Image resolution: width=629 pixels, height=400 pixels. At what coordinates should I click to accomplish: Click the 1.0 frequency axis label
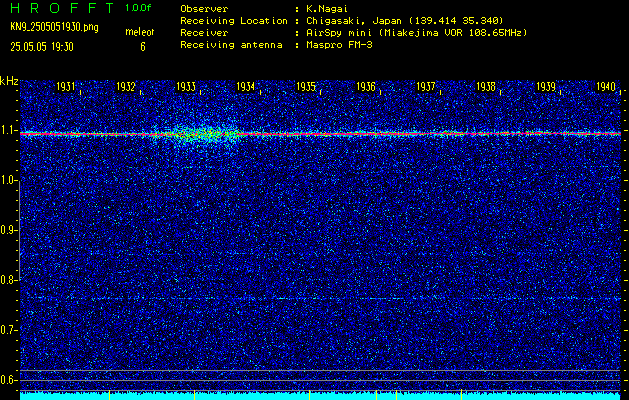[x=8, y=181]
